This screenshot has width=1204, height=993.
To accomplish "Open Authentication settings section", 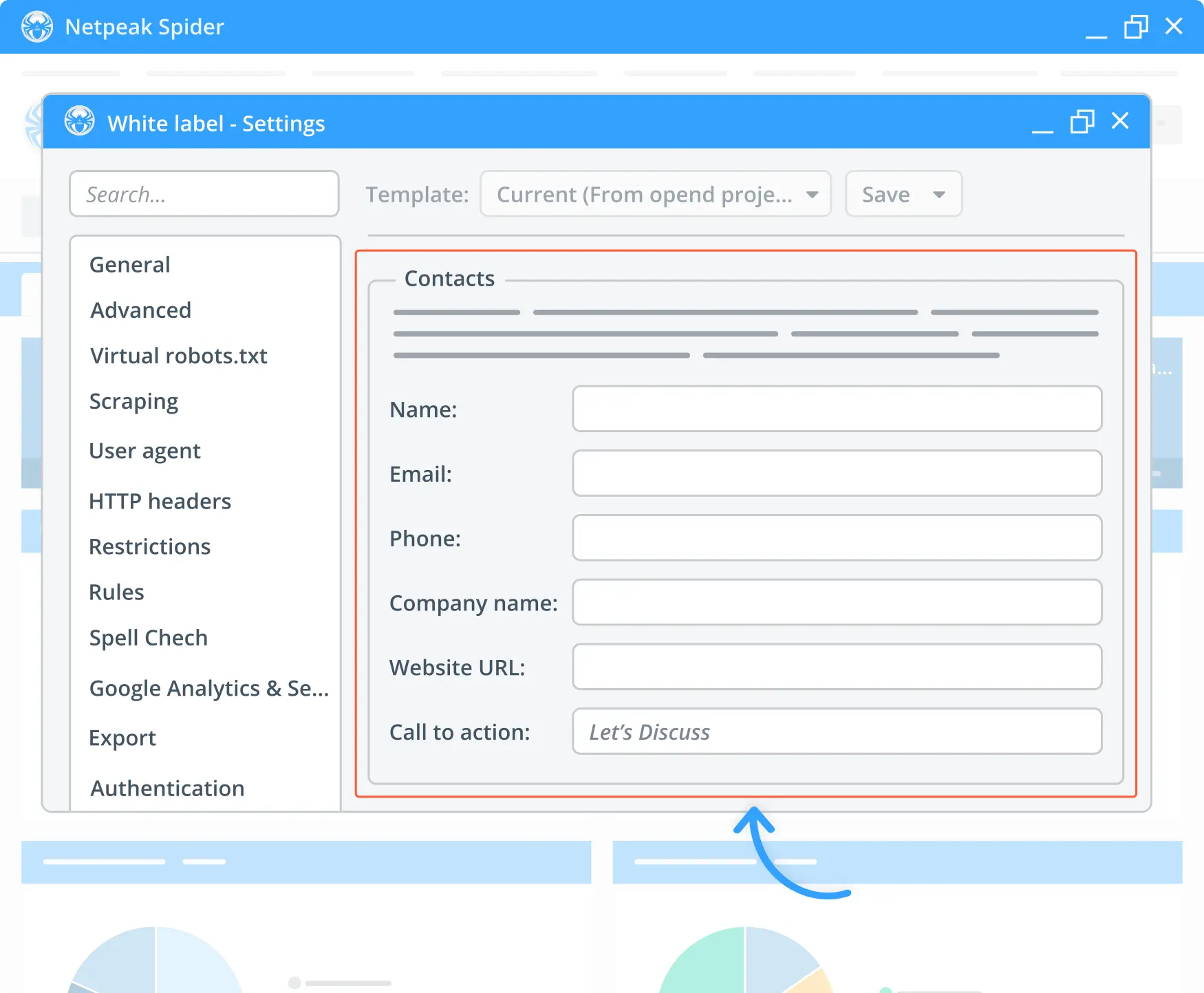I will pos(167,788).
